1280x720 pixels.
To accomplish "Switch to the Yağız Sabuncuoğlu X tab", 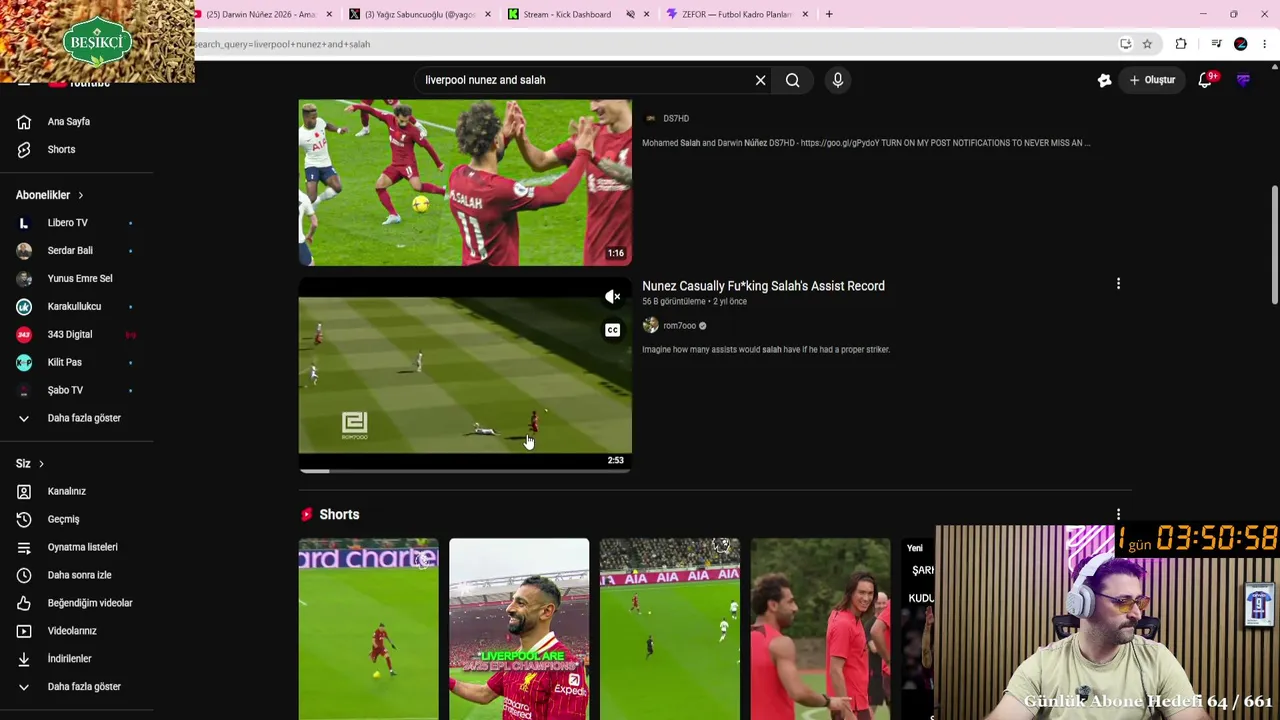I will (420, 14).
